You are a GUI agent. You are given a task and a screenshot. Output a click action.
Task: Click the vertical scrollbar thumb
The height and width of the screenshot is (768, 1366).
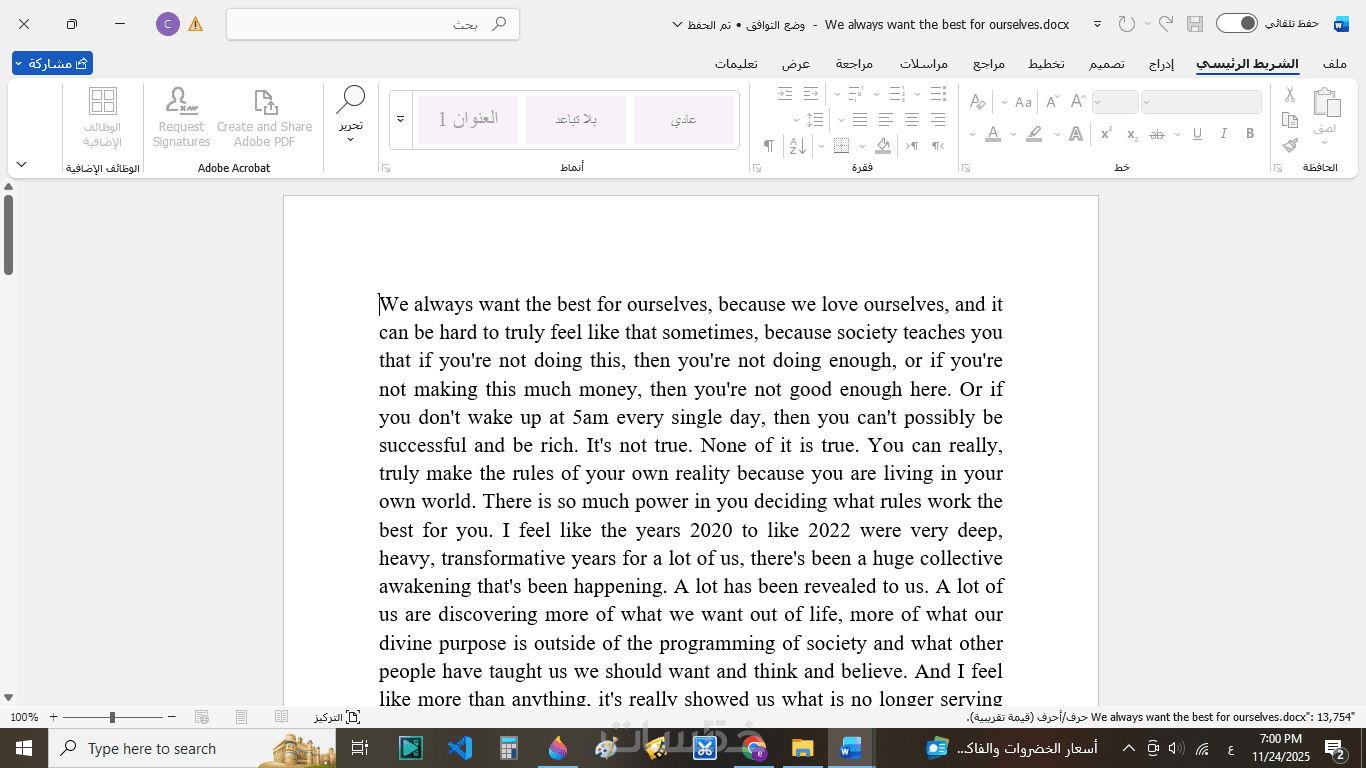coord(8,234)
